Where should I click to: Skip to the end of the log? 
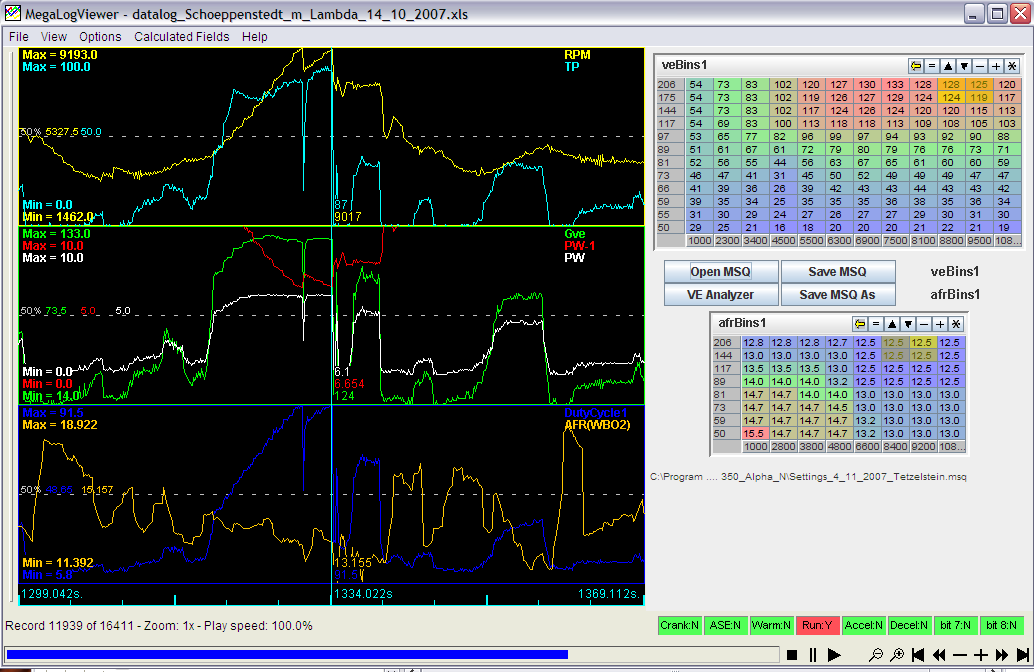point(1022,655)
